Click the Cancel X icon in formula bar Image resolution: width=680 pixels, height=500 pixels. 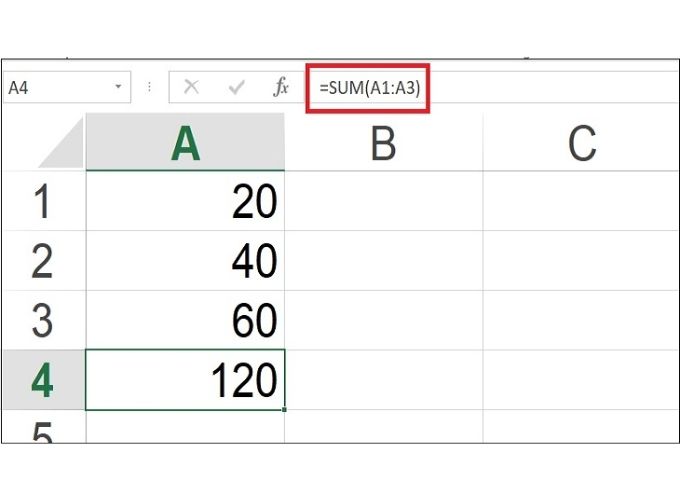(x=191, y=88)
